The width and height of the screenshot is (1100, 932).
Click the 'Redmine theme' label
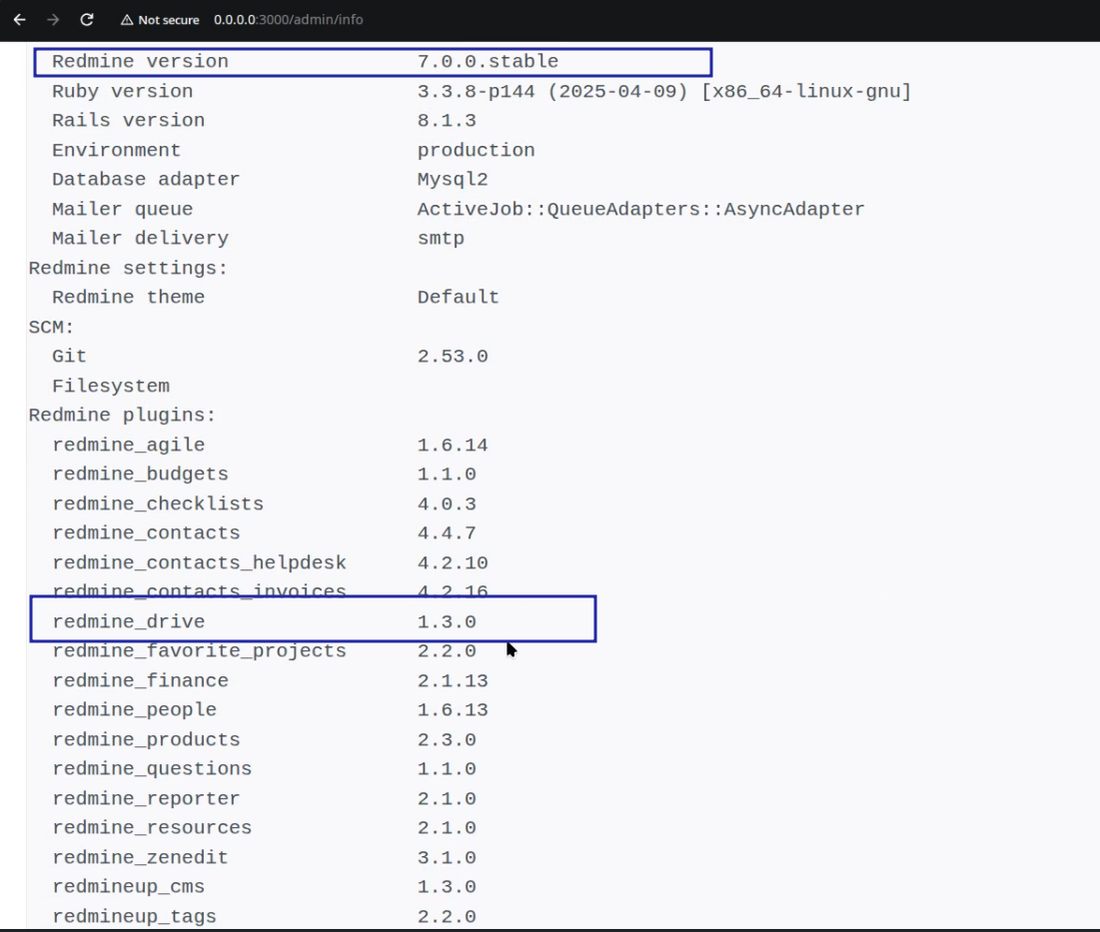128,297
